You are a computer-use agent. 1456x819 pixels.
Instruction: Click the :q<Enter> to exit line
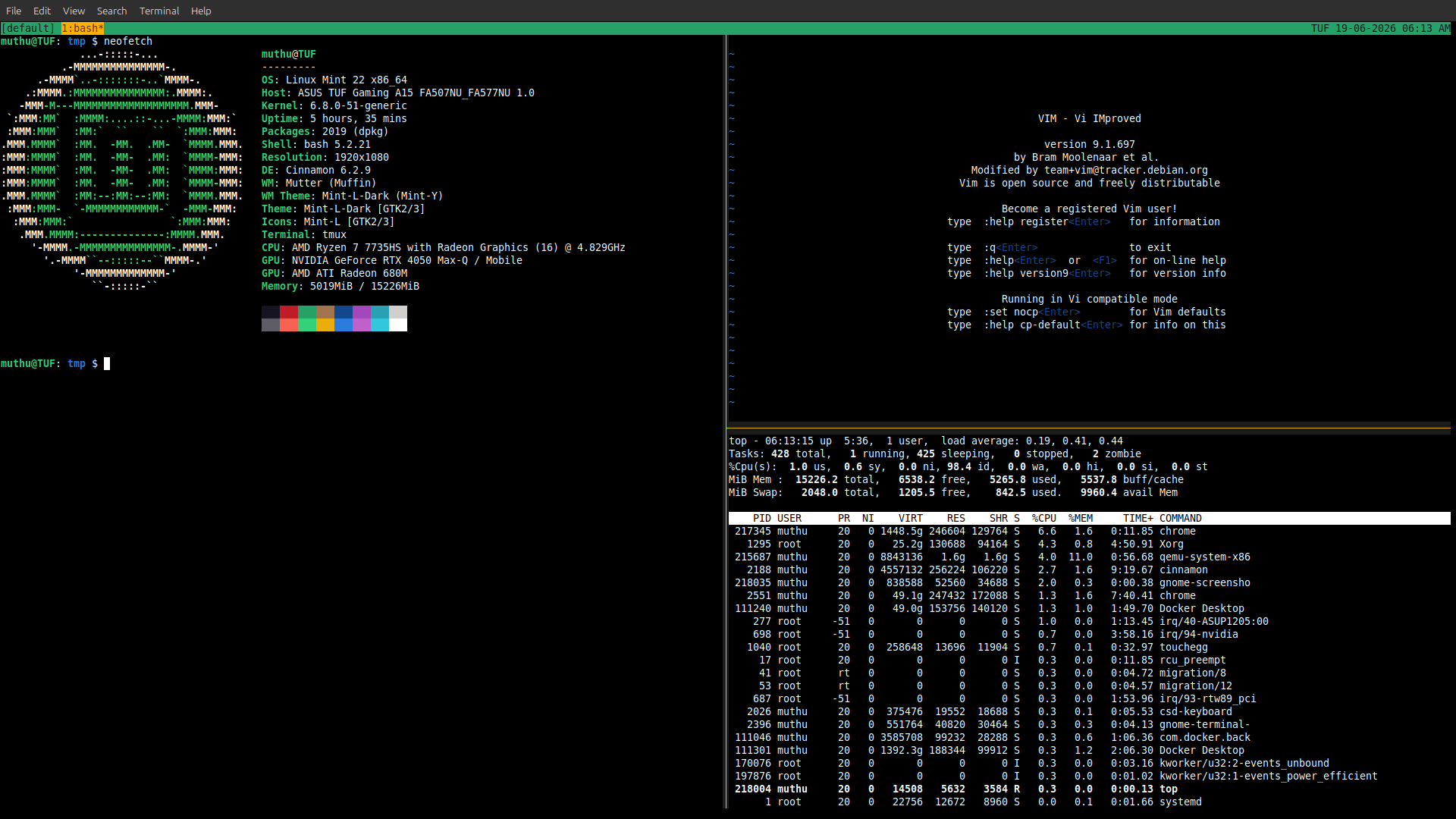pos(1059,247)
